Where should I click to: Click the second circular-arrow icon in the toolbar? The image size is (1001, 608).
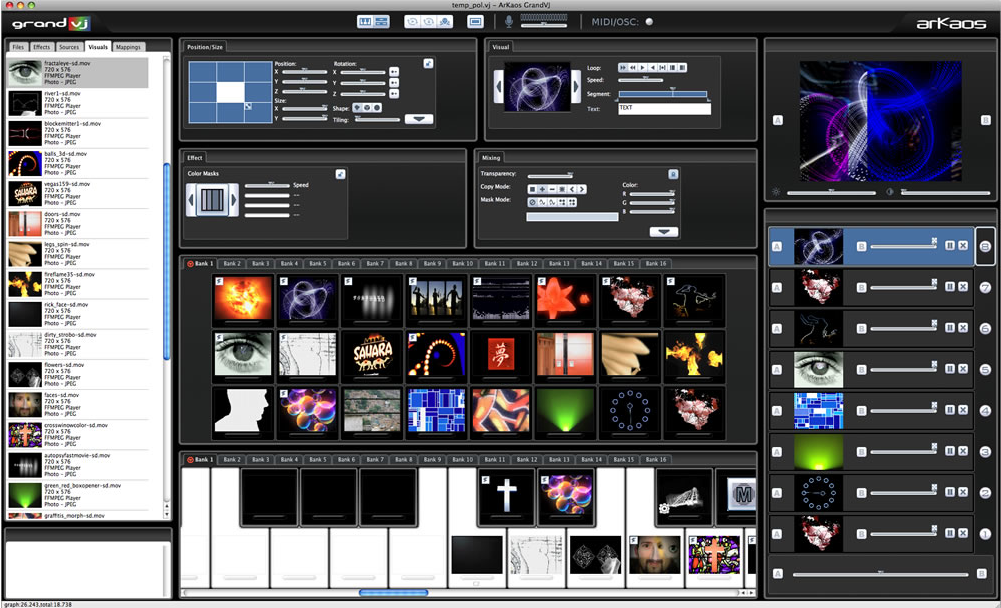(x=428, y=22)
